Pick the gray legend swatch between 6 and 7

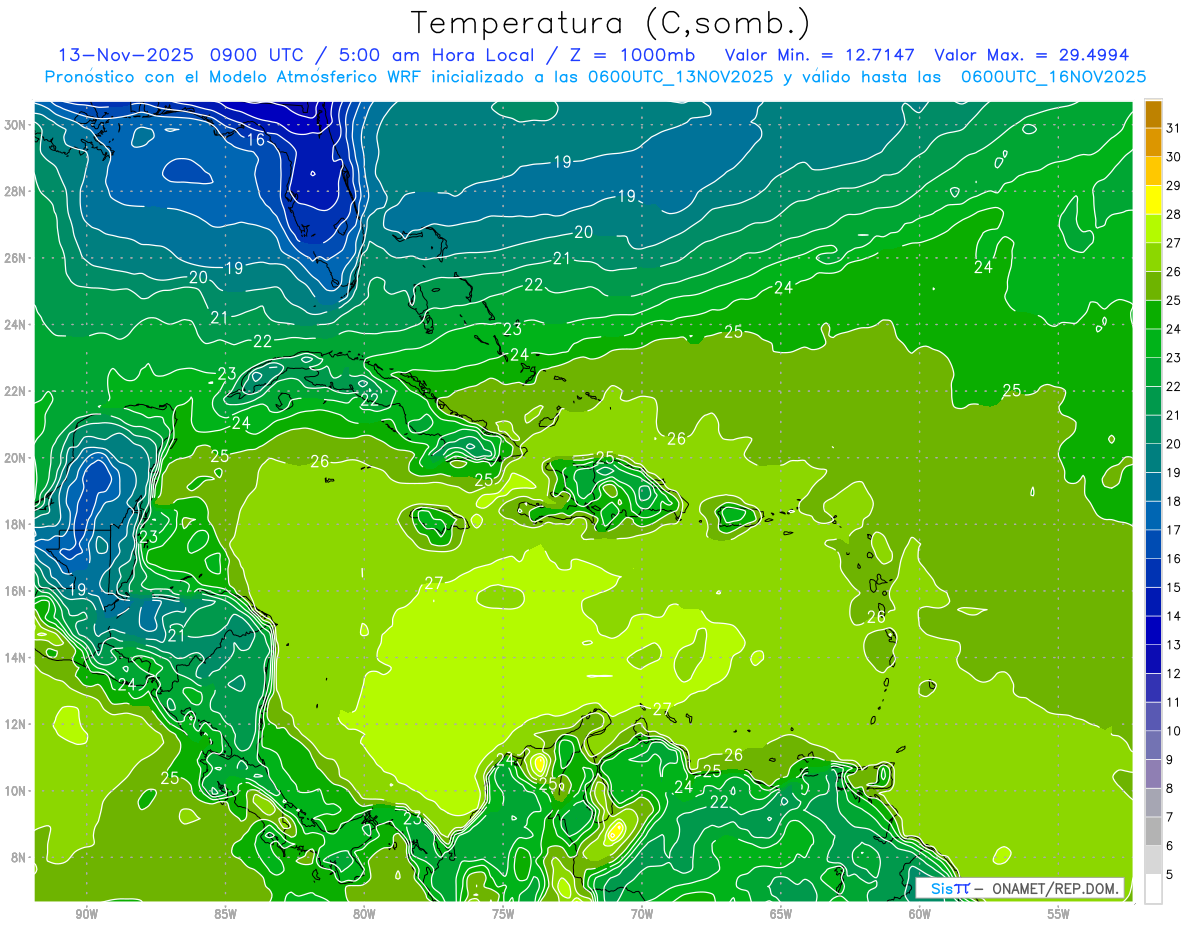point(1153,831)
